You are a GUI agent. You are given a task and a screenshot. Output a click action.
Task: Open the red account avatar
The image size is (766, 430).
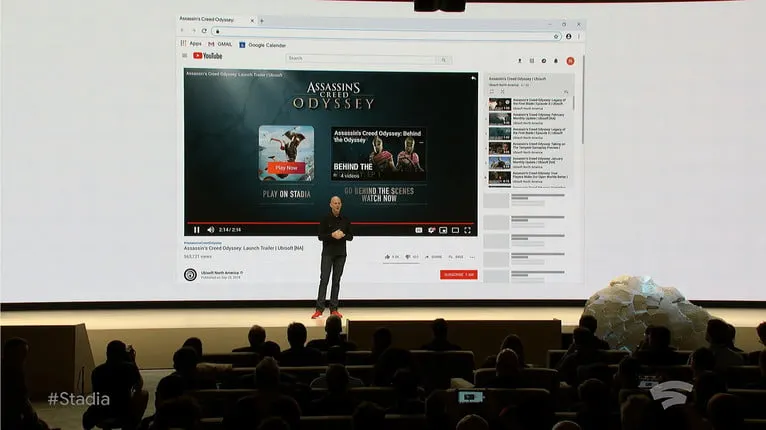570,61
